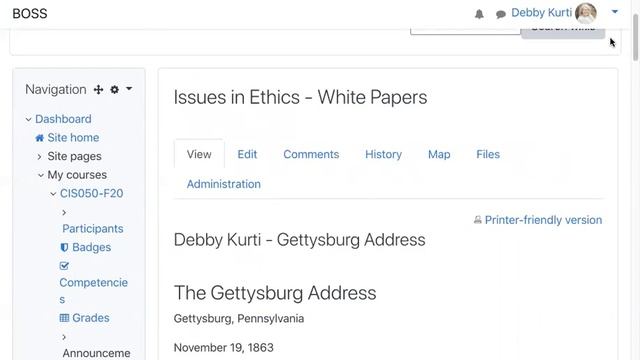
Task: Click the Grades table icon
Action: tap(64, 318)
